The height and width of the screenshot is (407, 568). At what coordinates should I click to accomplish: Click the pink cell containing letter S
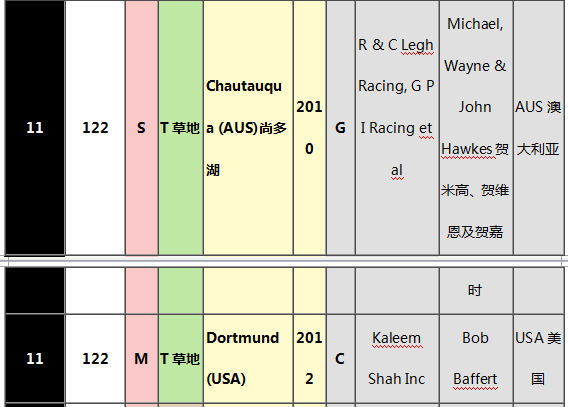(142, 127)
